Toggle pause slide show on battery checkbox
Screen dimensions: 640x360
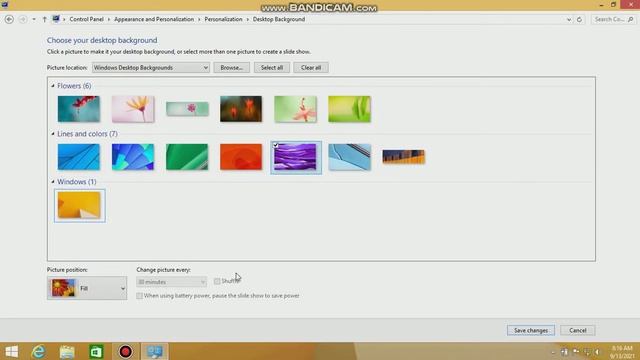(x=140, y=296)
